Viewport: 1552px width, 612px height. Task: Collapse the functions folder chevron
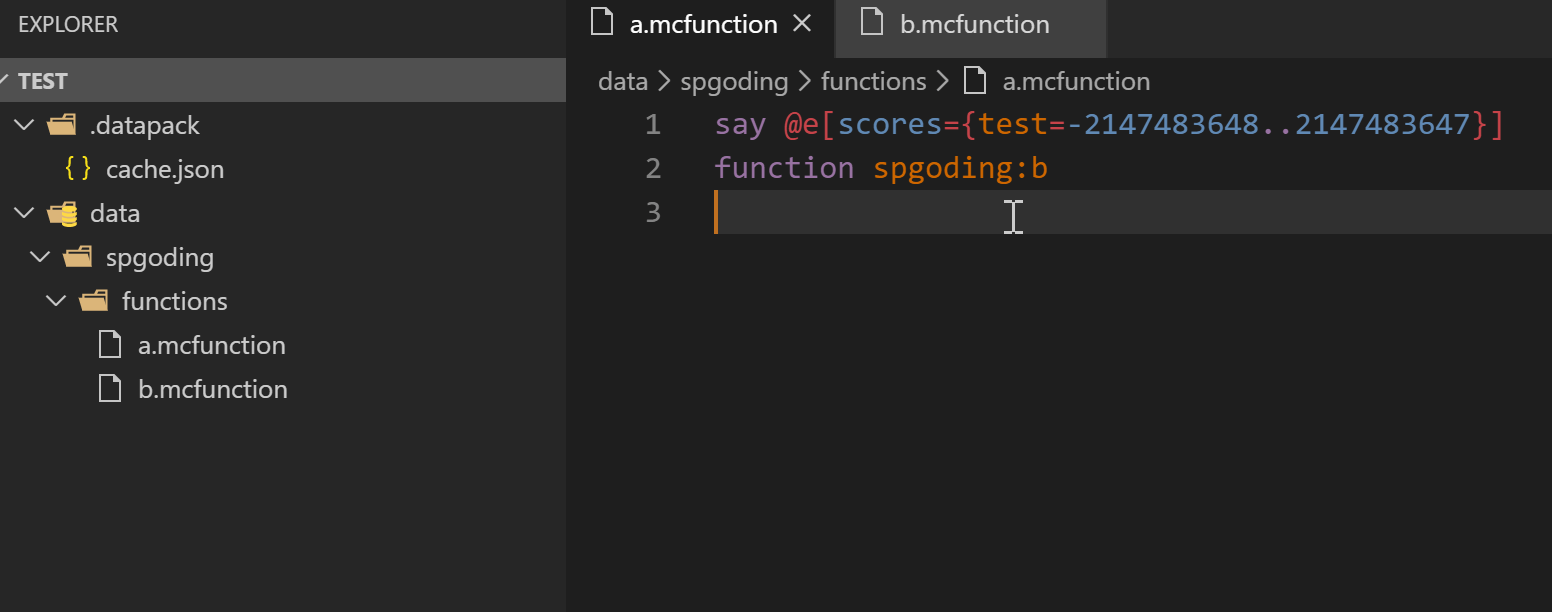[57, 301]
